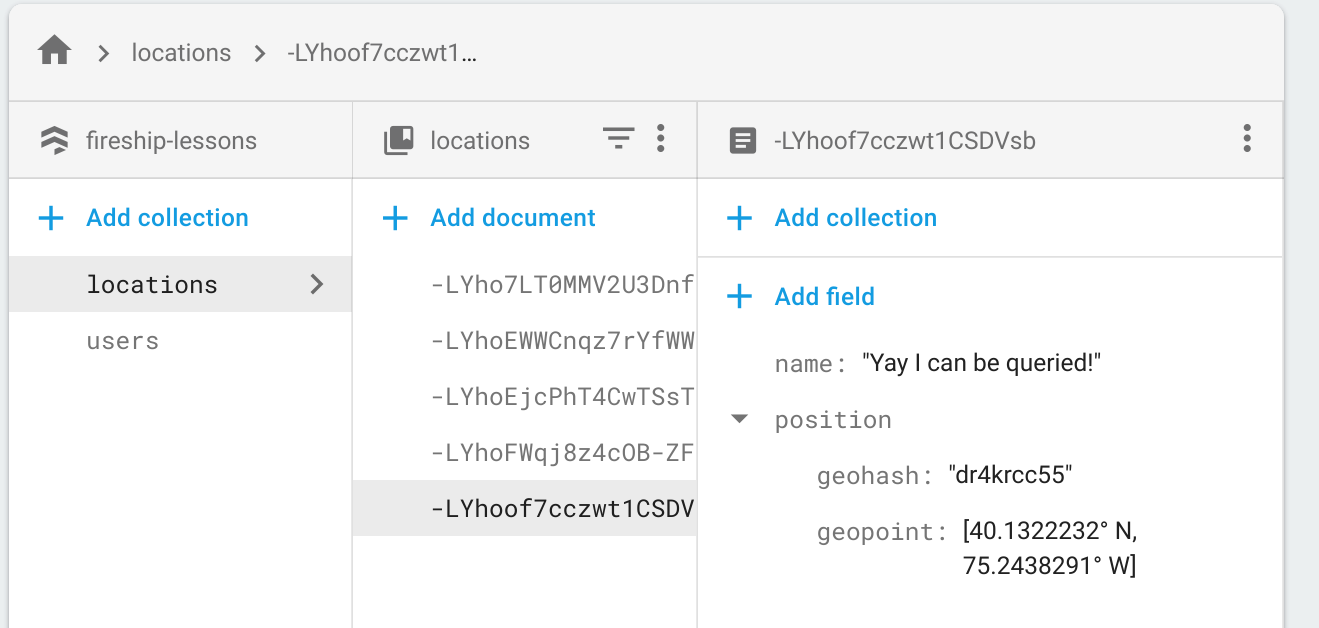Select the users collection
The width and height of the screenshot is (1319, 628).
122,340
